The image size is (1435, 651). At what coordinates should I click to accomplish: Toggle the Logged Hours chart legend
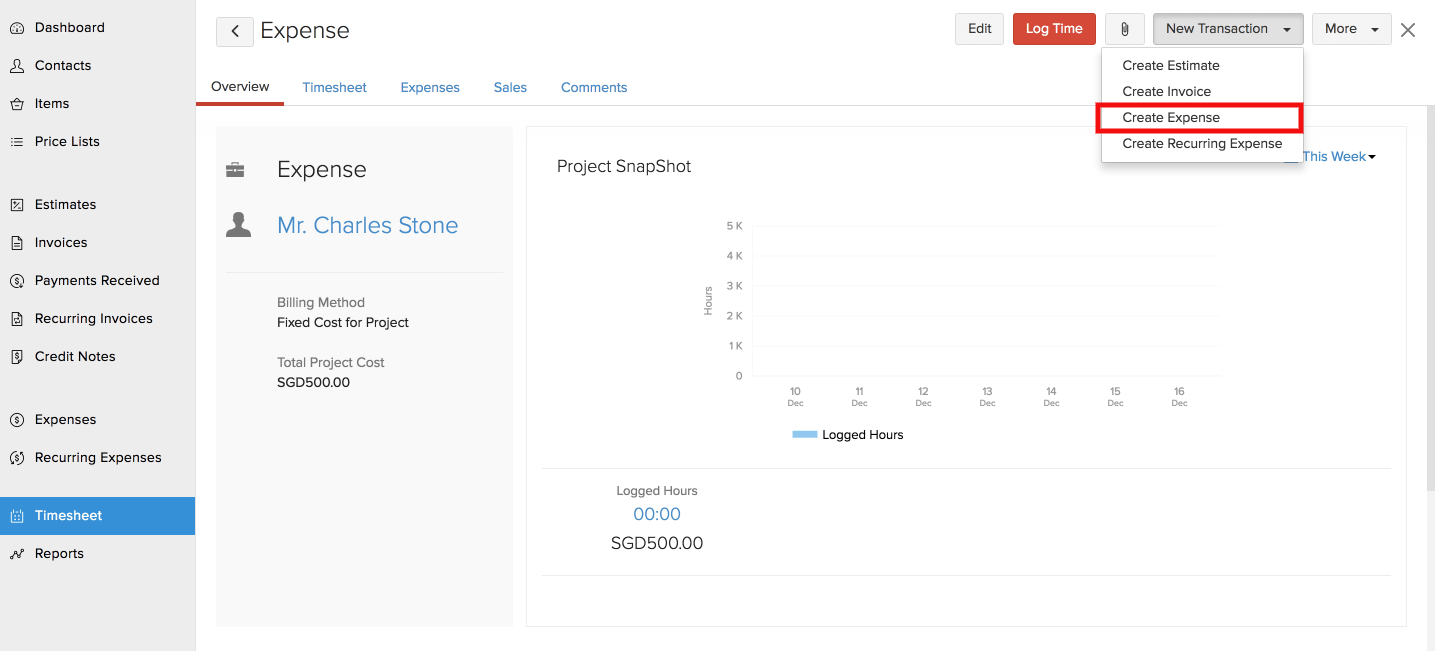tap(847, 434)
